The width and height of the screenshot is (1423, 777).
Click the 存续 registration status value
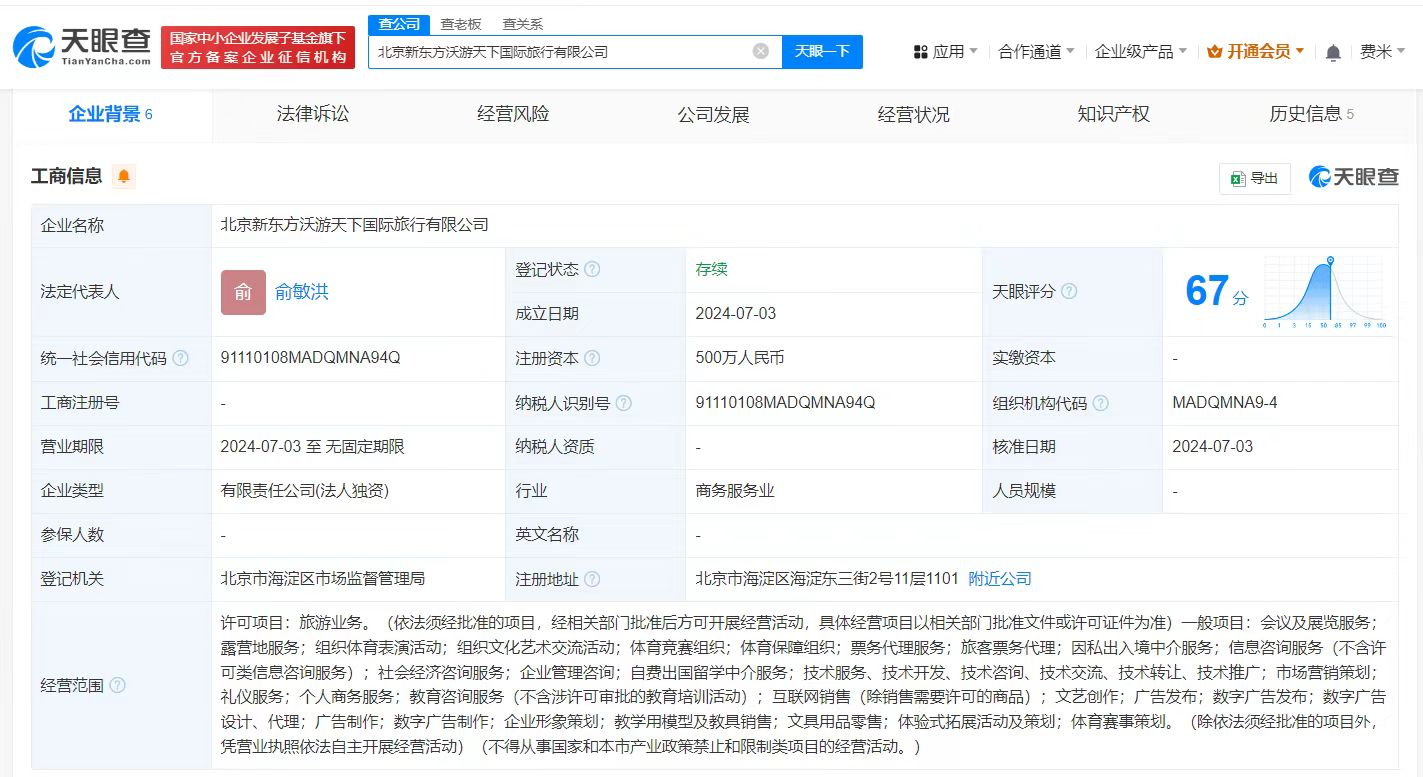[x=712, y=269]
